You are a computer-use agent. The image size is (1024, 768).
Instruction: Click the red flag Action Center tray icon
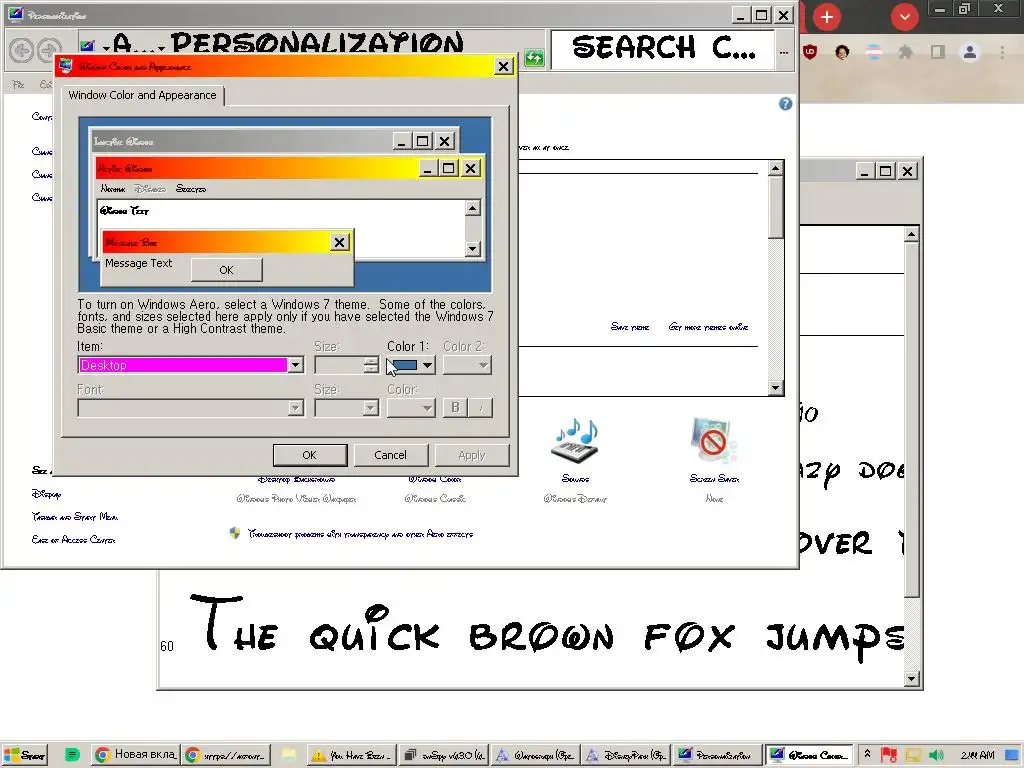[x=888, y=755]
